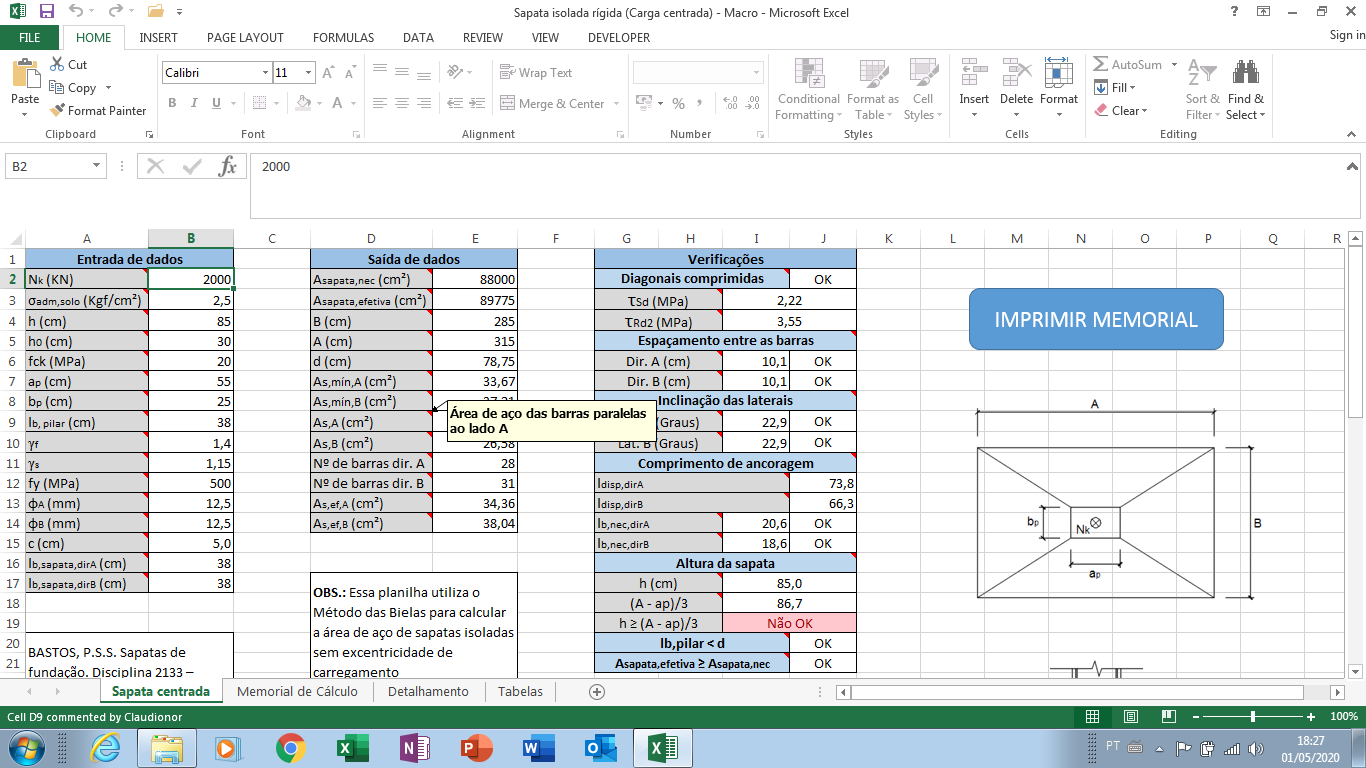
Task: Click the Insert Function fx icon
Action: [228, 166]
